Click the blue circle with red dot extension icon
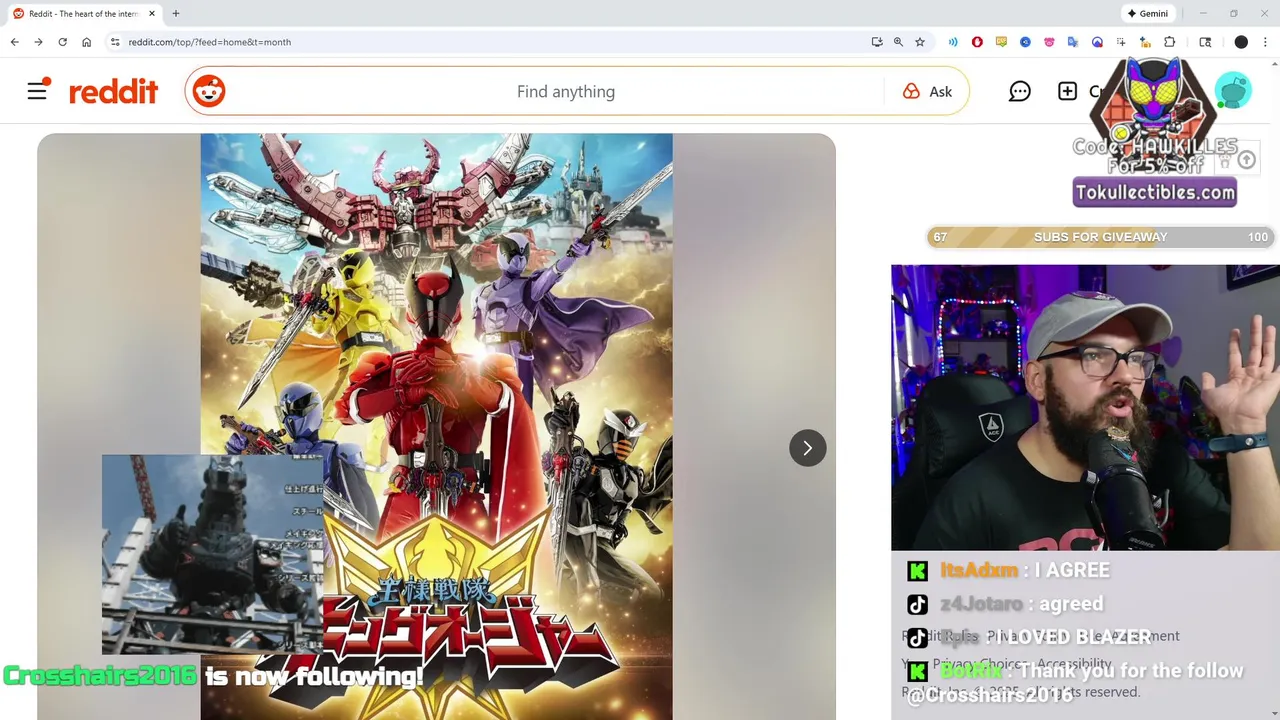 coord(1097,42)
